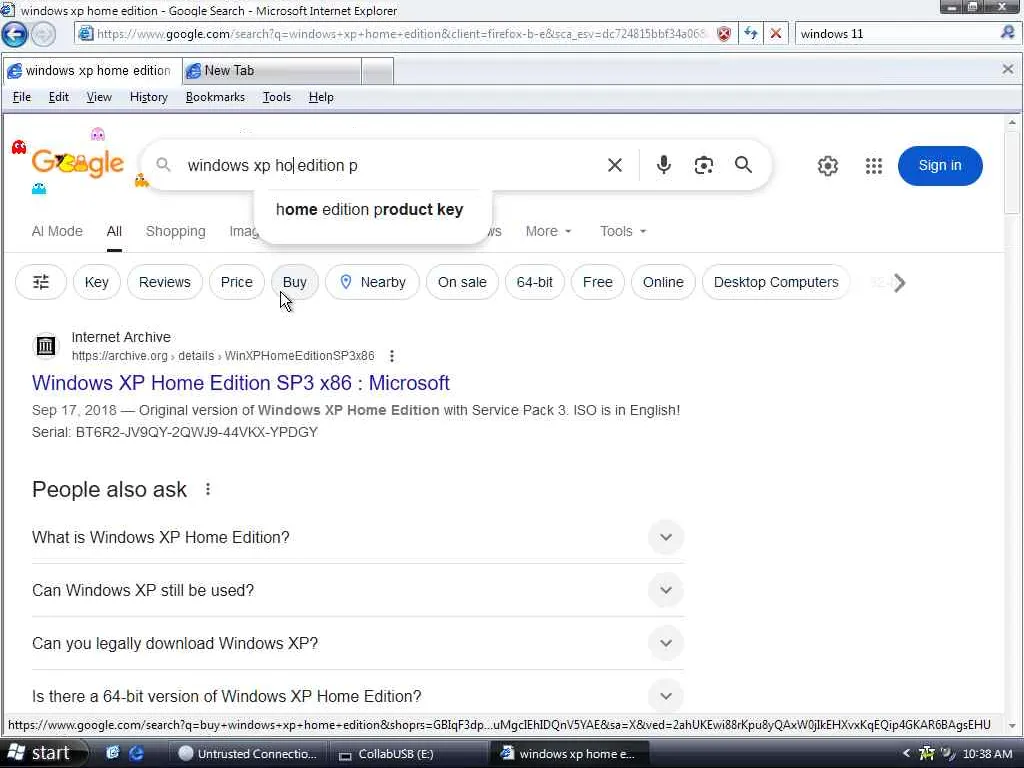The image size is (1024, 768).
Task: Apply the Key filter chip
Action: click(x=97, y=282)
